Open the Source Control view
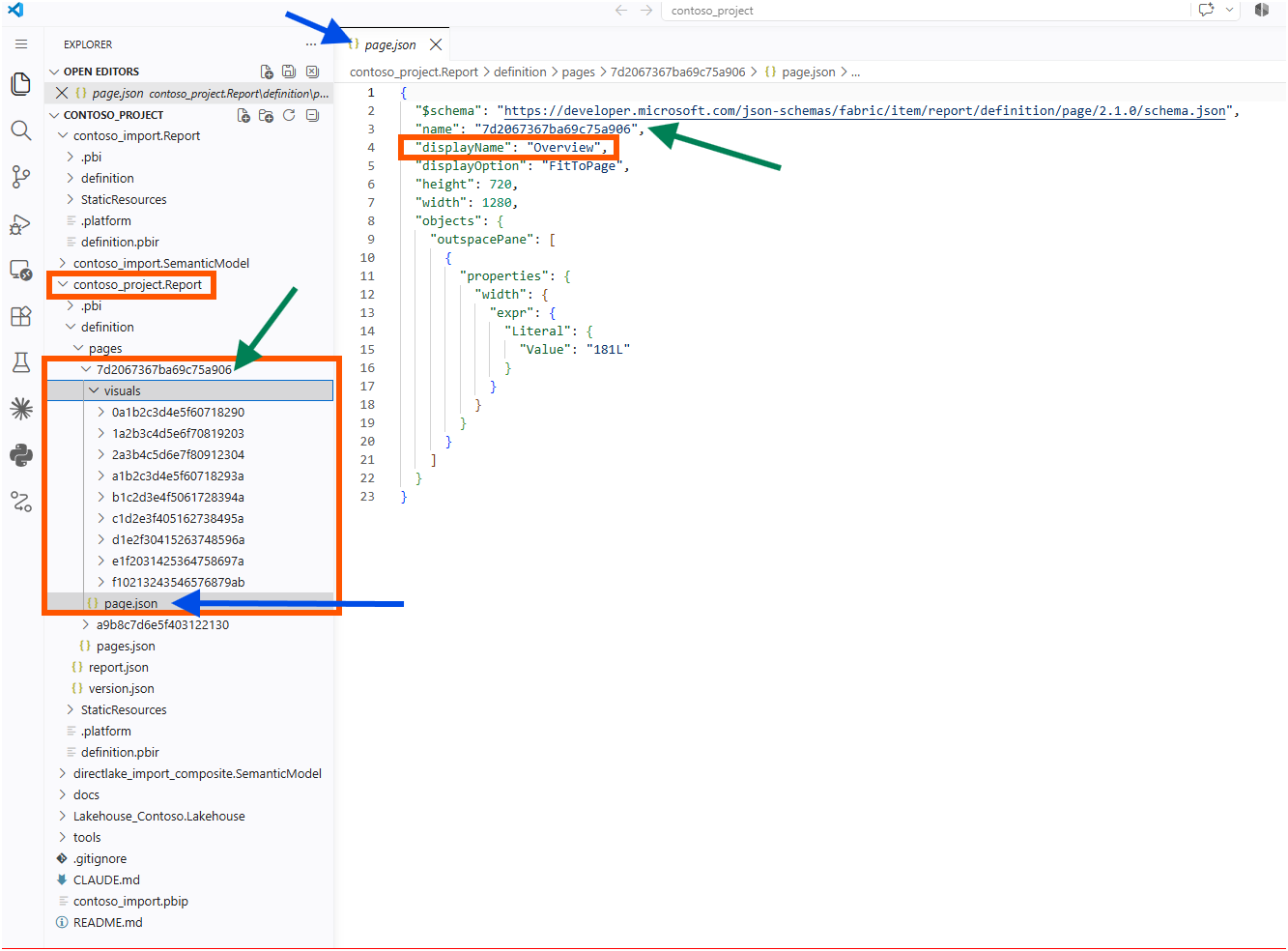Viewport: 1288px width, 951px height. point(20,177)
